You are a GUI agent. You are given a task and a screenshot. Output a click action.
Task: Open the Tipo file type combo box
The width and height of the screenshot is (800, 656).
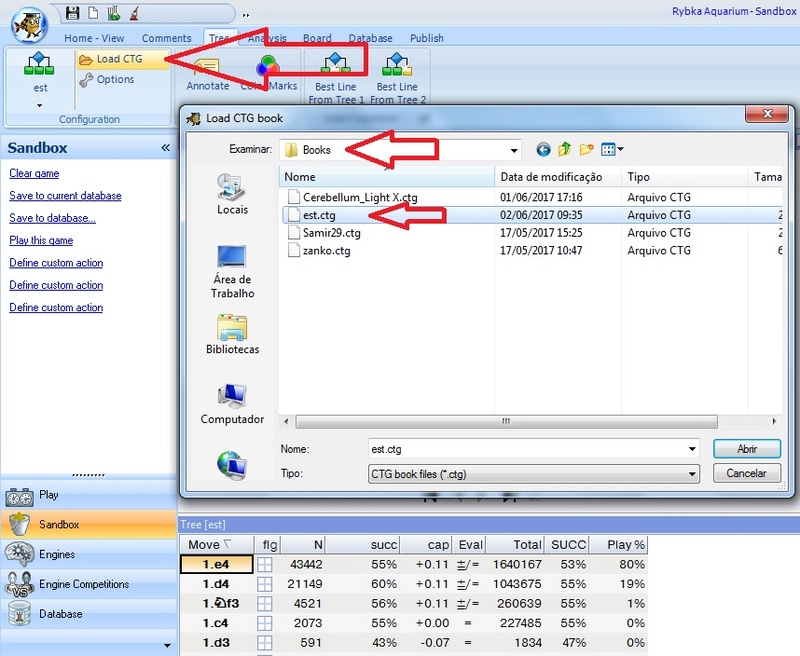tap(533, 474)
